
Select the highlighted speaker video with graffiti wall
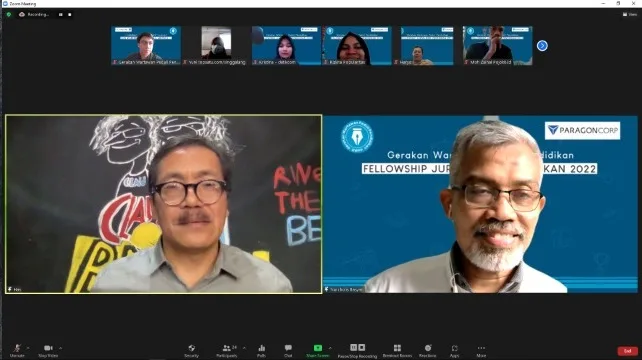tap(163, 204)
